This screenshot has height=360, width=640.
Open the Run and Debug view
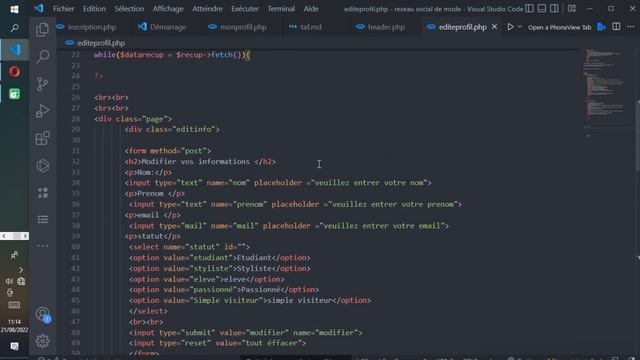click(x=42, y=111)
